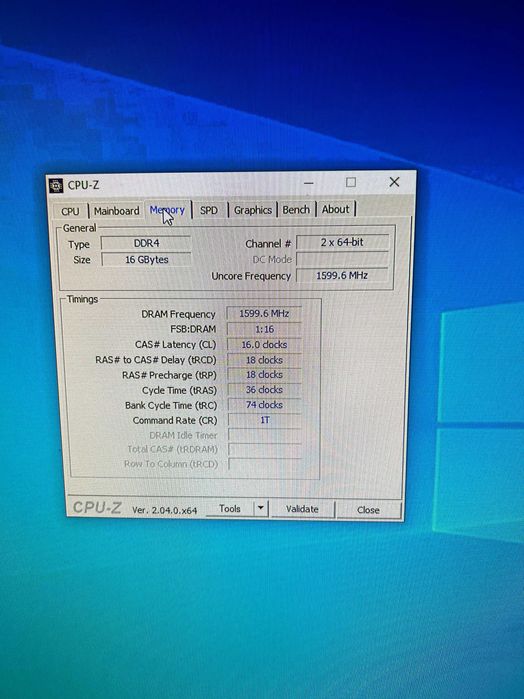Image resolution: width=524 pixels, height=699 pixels.
Task: Click the "Channel #" label
Action: coord(268,244)
